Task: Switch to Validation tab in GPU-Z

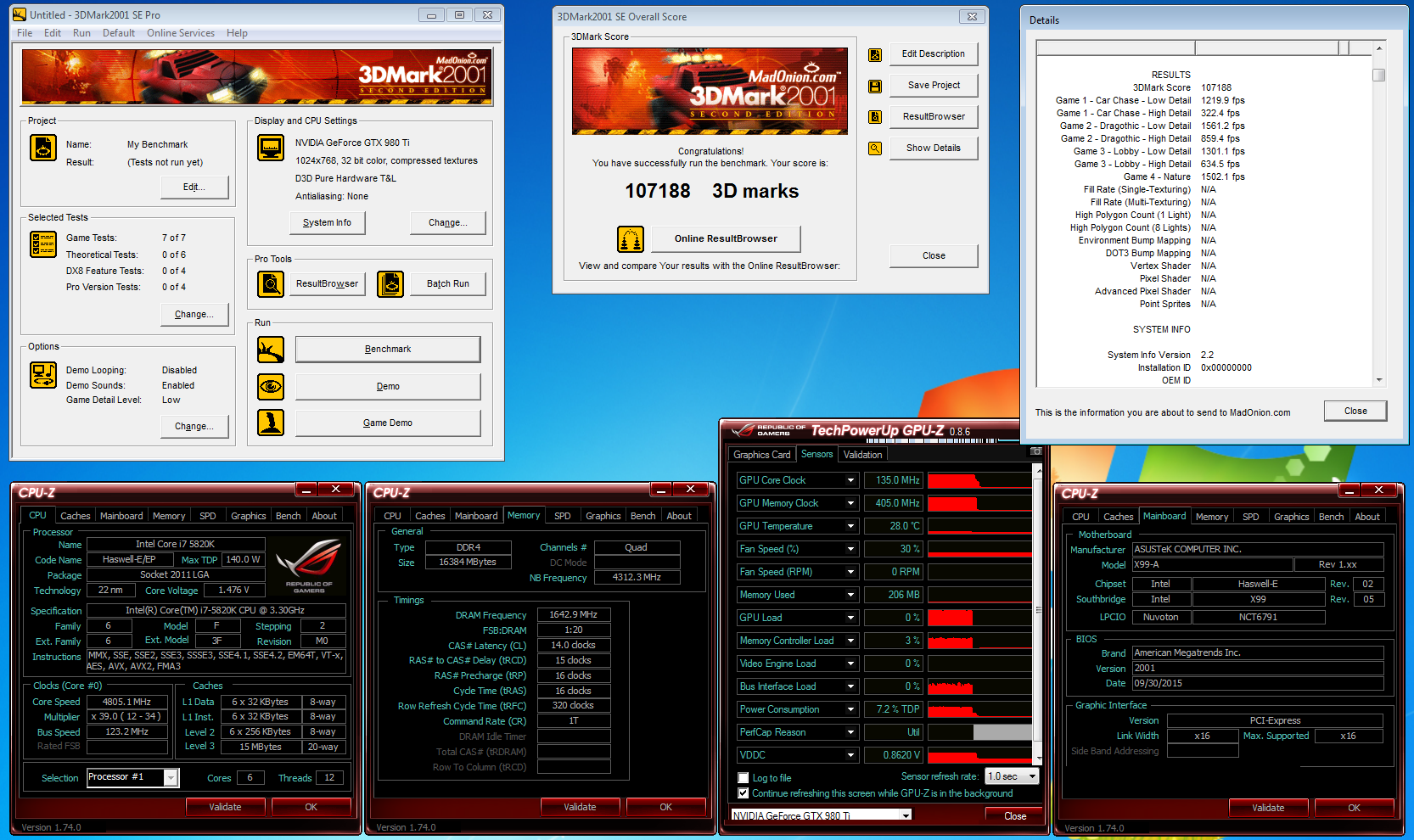Action: 862,455
